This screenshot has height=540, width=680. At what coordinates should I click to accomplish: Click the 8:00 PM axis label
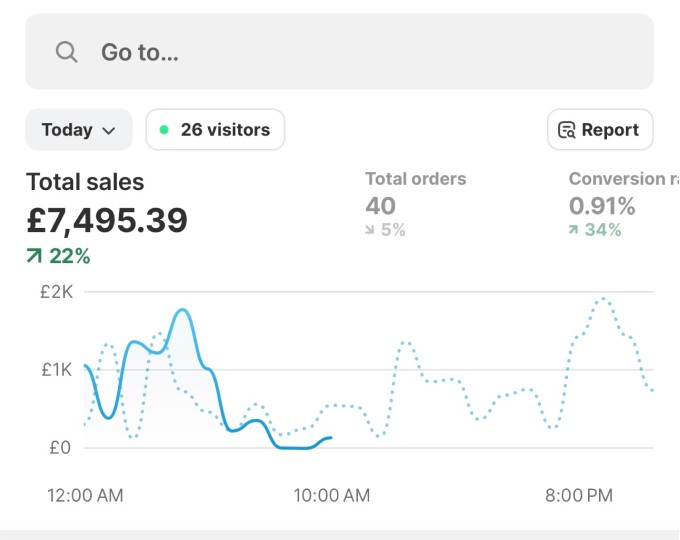(579, 495)
